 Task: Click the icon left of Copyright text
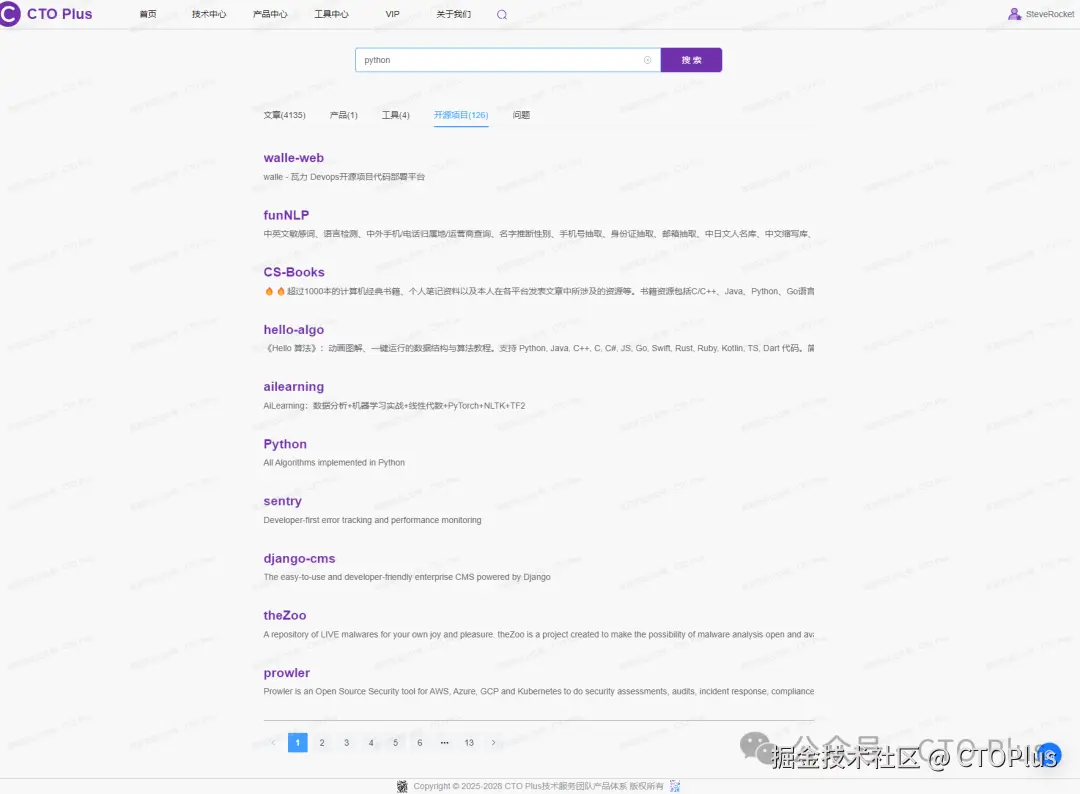click(402, 786)
